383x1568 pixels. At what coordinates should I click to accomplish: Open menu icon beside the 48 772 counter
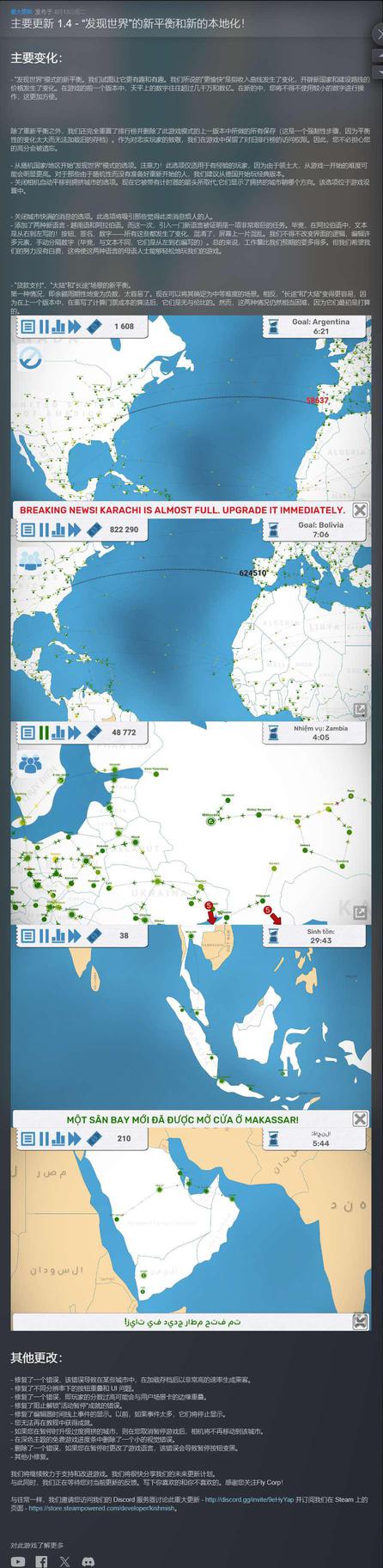(28, 732)
